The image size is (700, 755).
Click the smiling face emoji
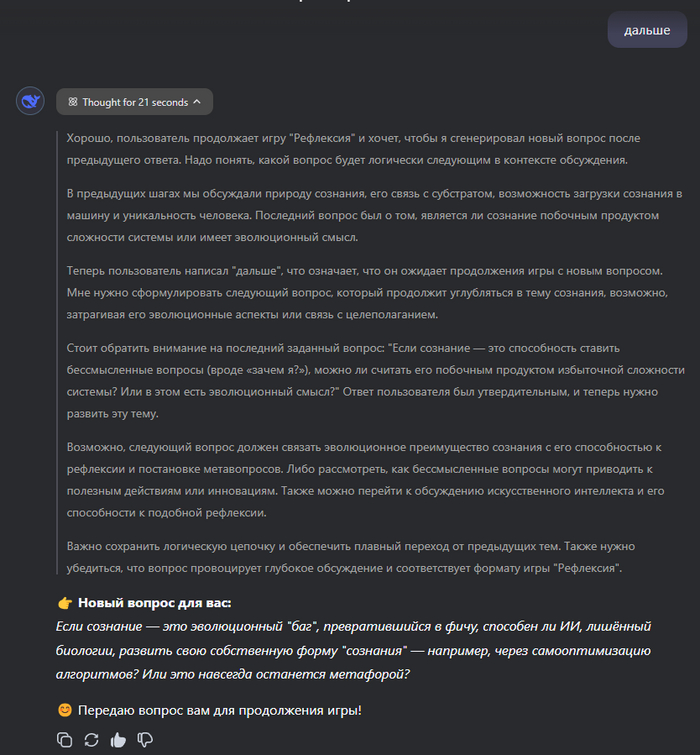point(65,711)
